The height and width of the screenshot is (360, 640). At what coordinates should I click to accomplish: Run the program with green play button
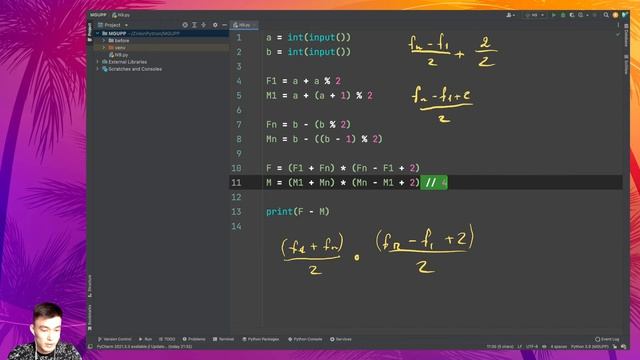[x=554, y=15]
